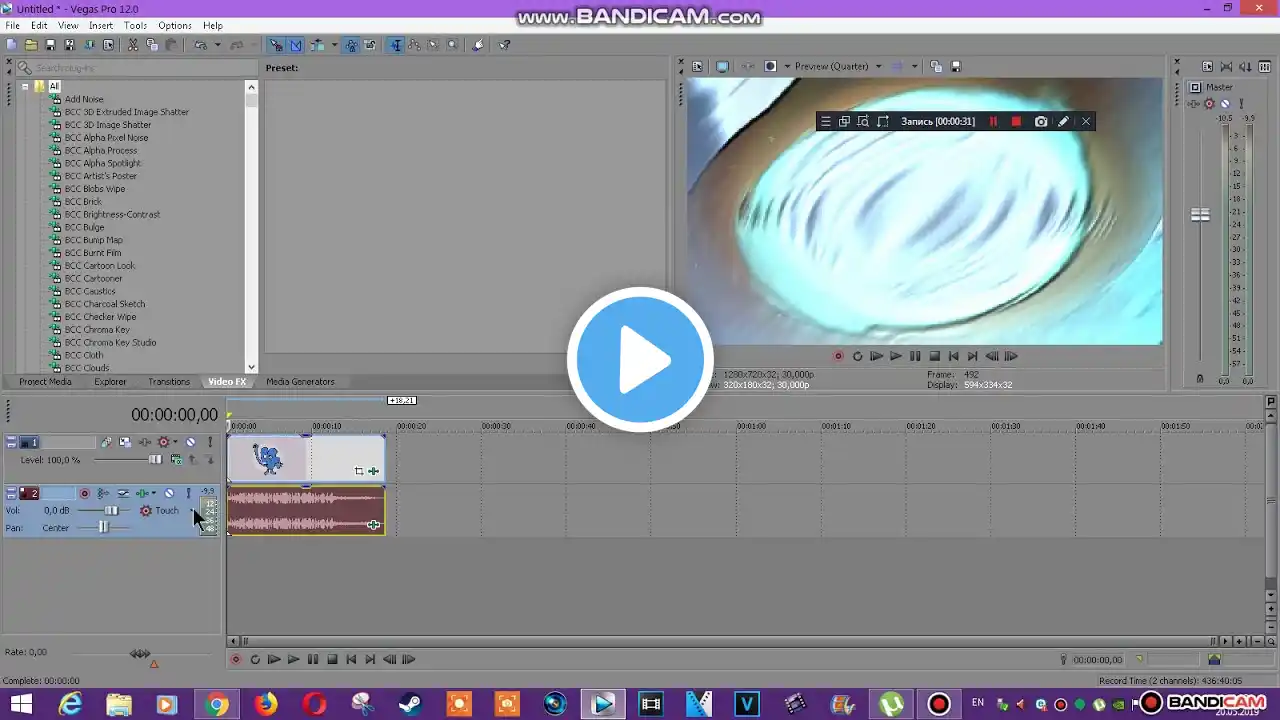Open the undo history dropdown arrow
The width and height of the screenshot is (1280, 720).
[x=217, y=45]
